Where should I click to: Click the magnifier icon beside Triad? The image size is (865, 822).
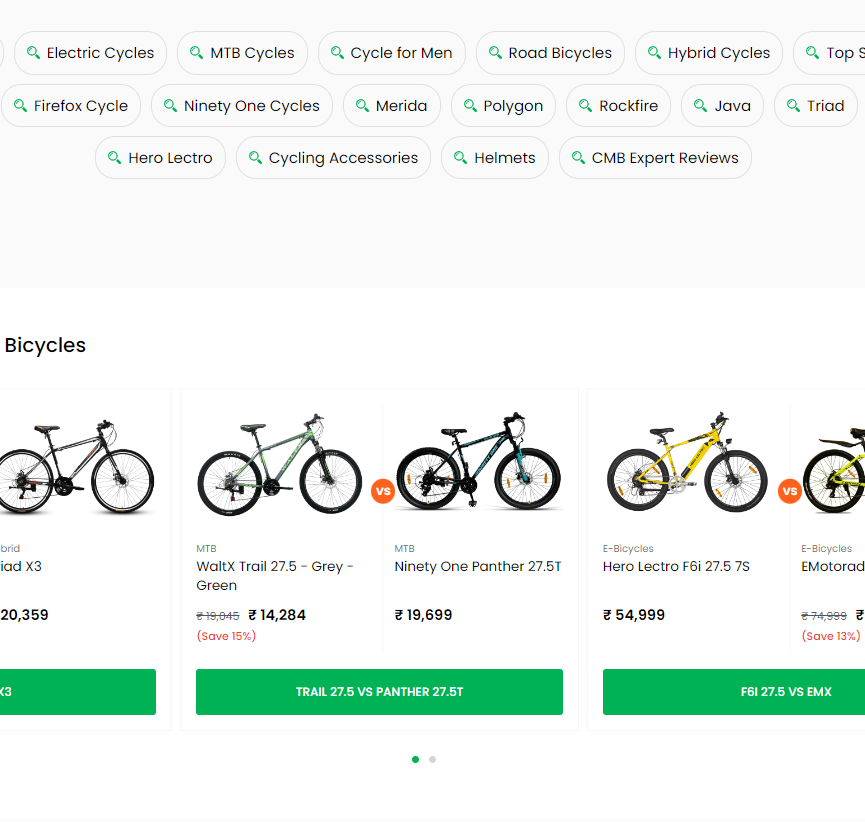793,105
